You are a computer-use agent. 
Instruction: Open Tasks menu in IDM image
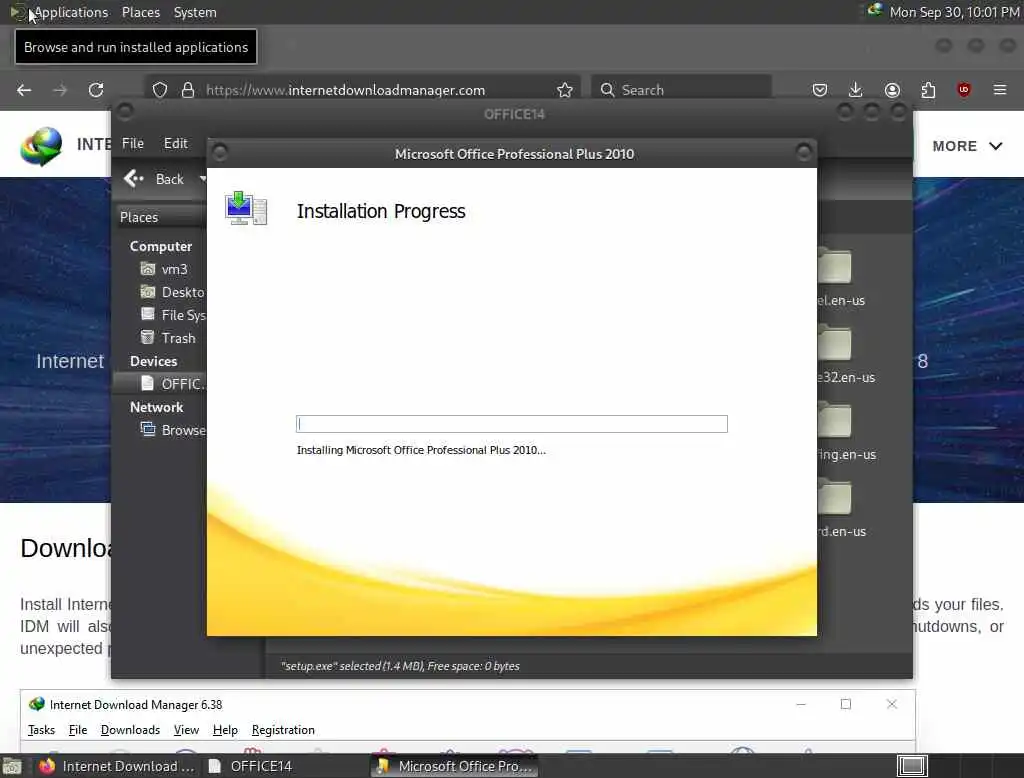(x=41, y=730)
